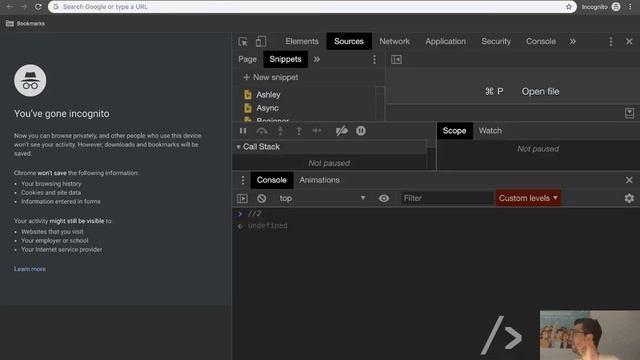Viewport: 640px width, 360px height.
Task: Click Step out of function icon
Action: tap(299, 131)
